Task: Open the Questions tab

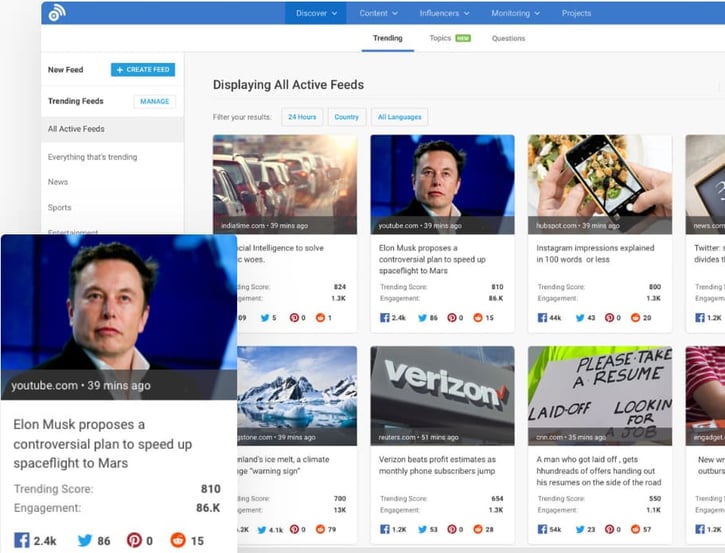Action: tap(508, 38)
